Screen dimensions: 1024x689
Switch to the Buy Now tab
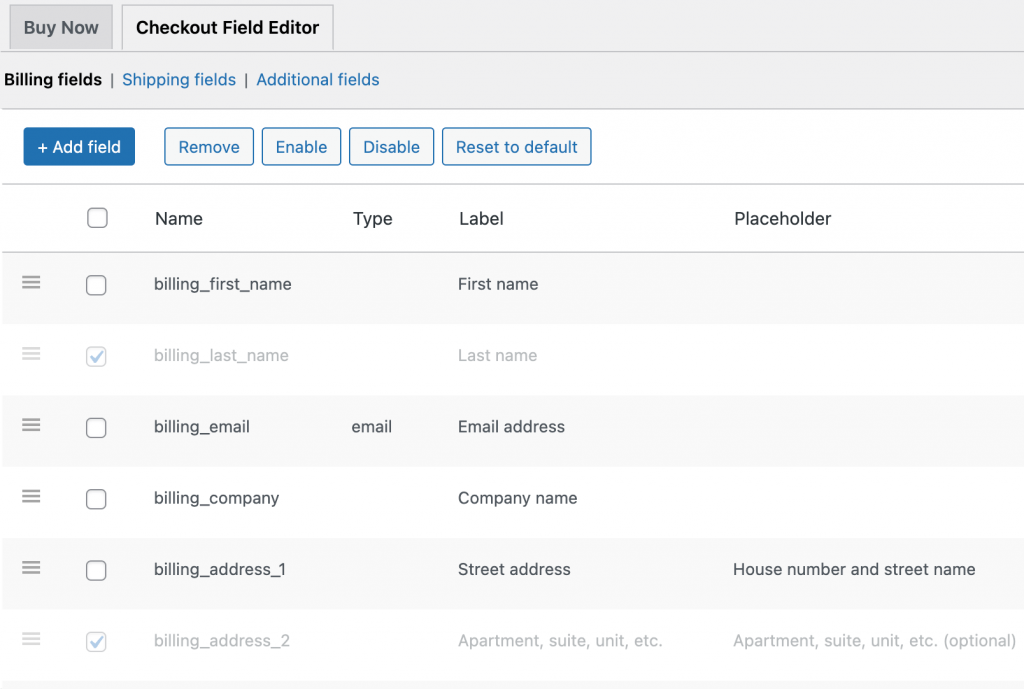pyautogui.click(x=60, y=27)
